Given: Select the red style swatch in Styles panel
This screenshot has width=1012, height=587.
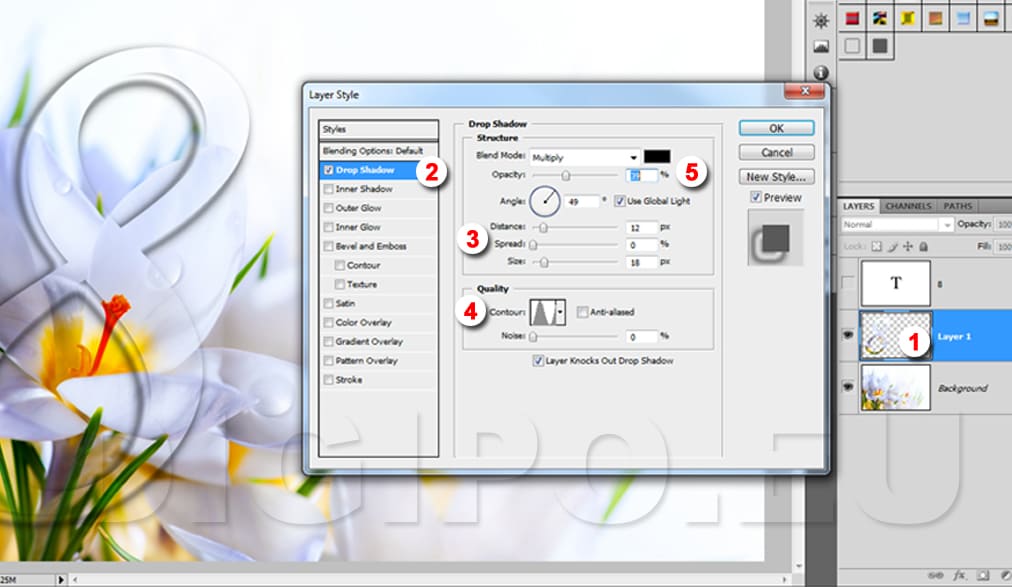Looking at the screenshot, I should point(852,18).
